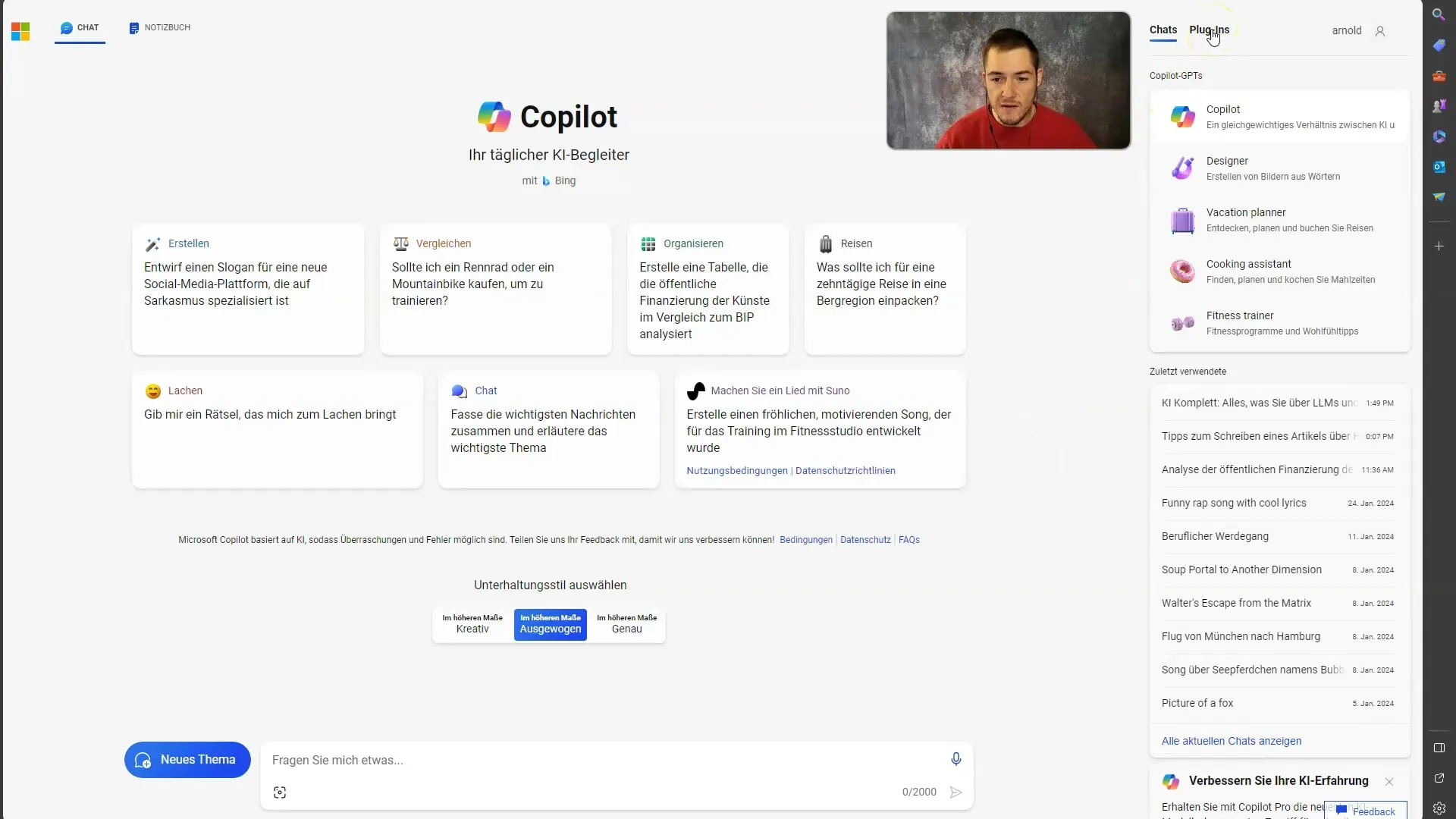
Task: Click the Copilot GPT icon
Action: (1183, 116)
